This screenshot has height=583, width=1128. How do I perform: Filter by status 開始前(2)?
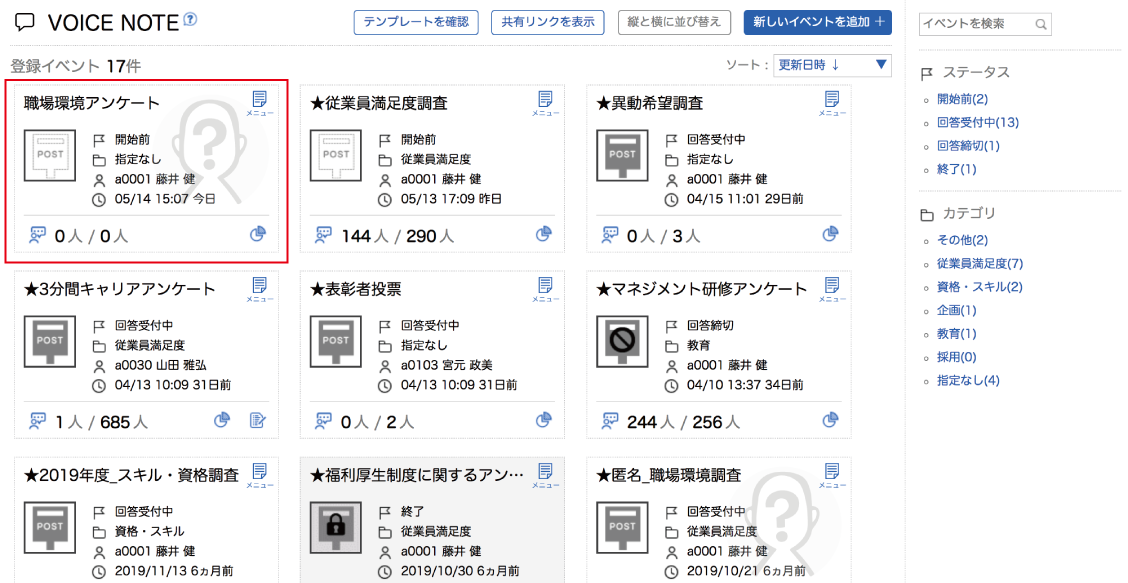pyautogui.click(x=962, y=99)
